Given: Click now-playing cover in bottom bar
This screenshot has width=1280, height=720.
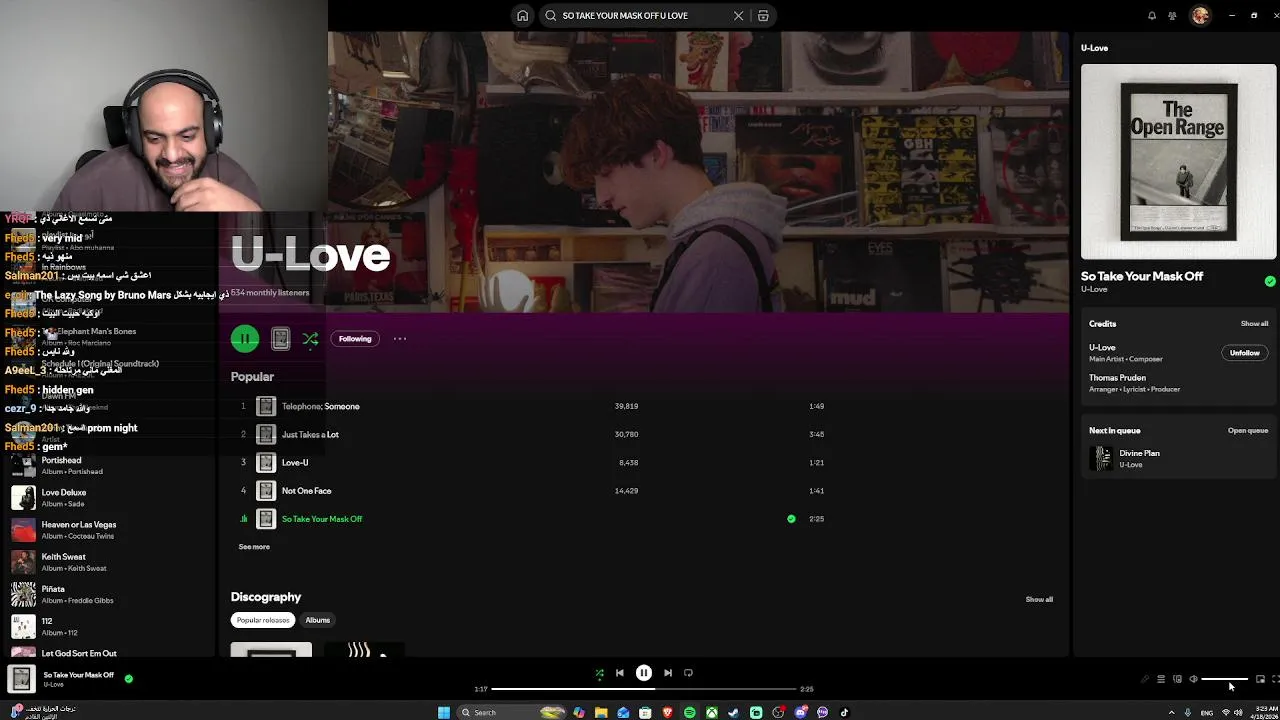Looking at the screenshot, I should click(x=21, y=679).
